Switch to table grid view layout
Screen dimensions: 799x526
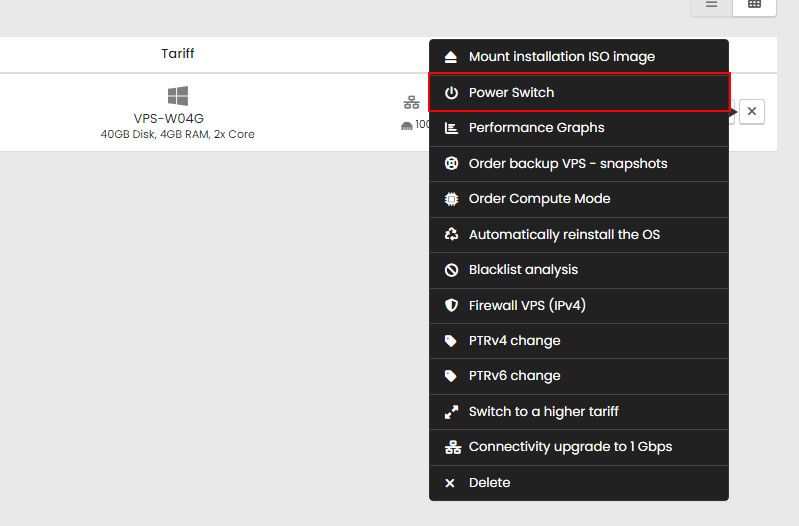(x=754, y=6)
